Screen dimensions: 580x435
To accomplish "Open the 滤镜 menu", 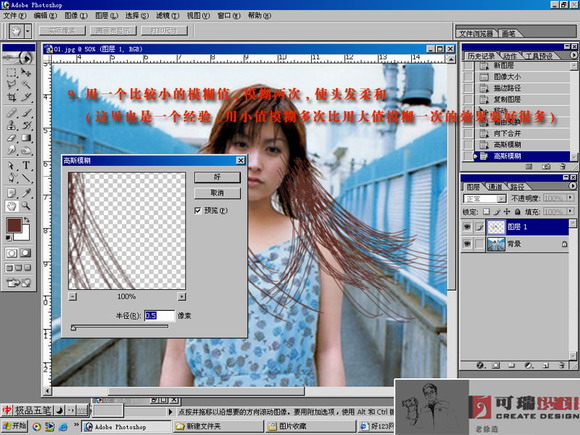I will tap(167, 16).
